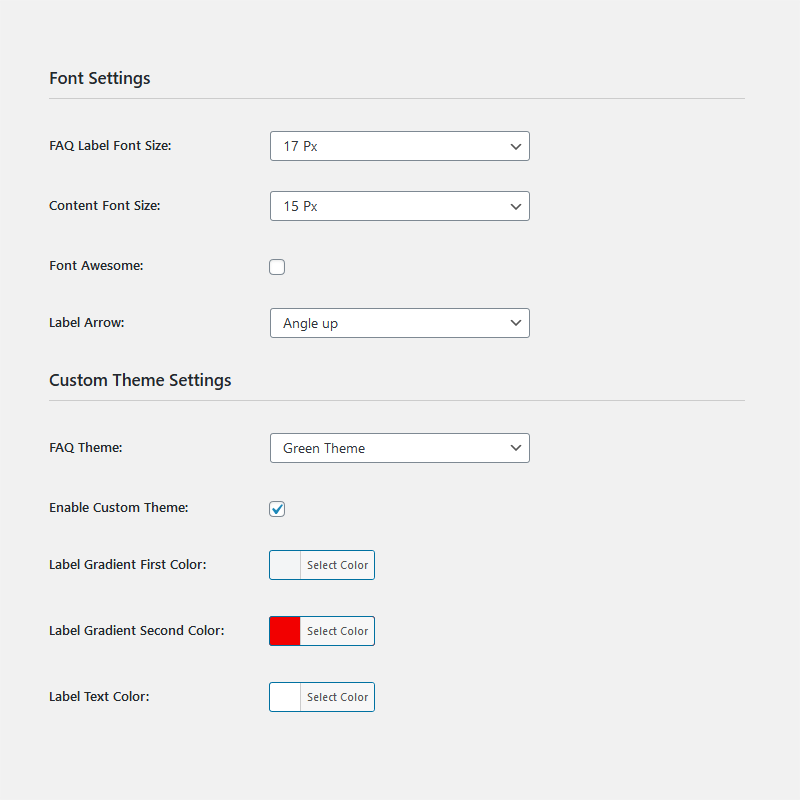The image size is (800, 800).
Task: Enable the Font Awesome checkbox
Action: (x=277, y=267)
